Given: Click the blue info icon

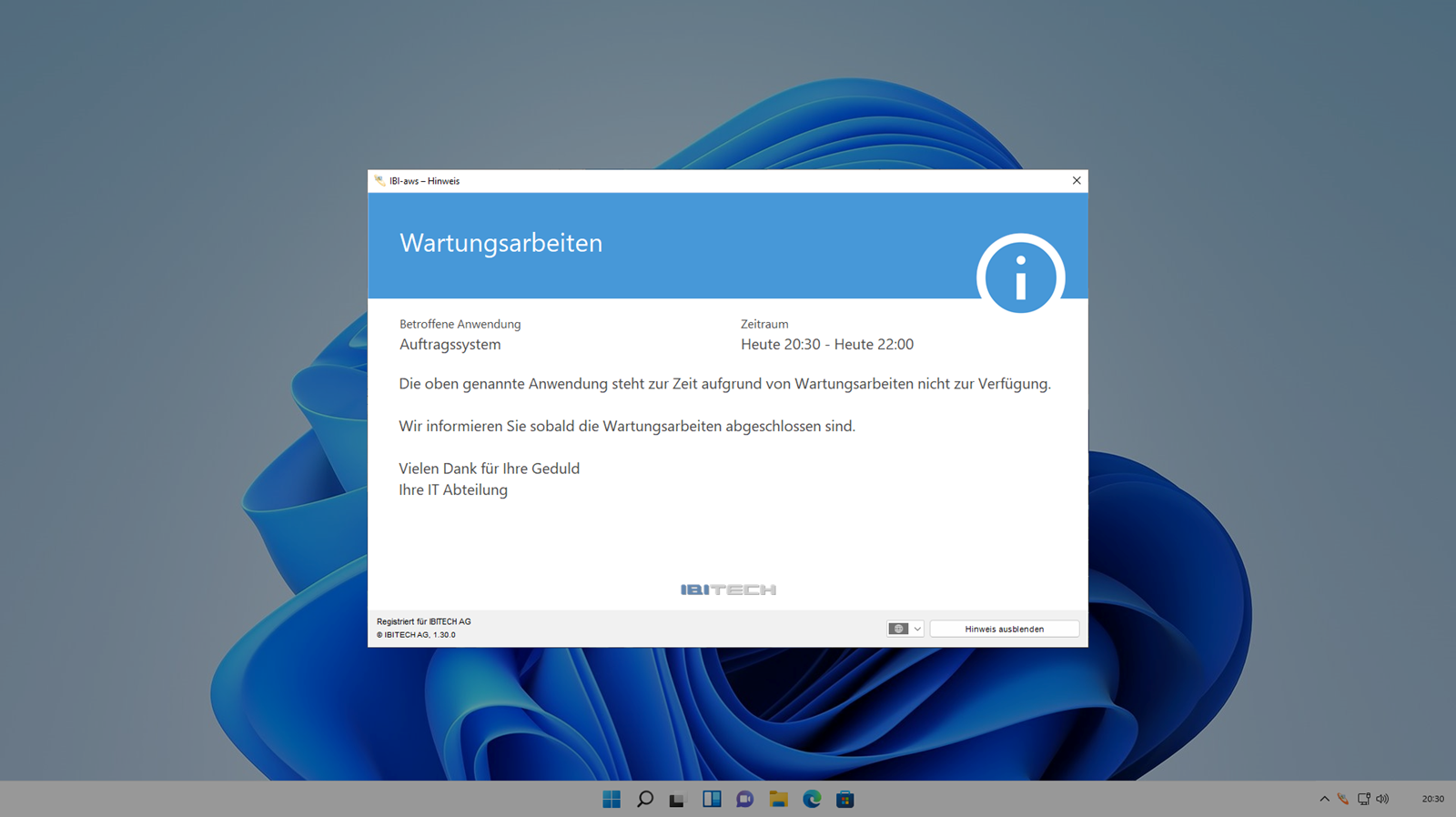Looking at the screenshot, I should click(x=1020, y=277).
